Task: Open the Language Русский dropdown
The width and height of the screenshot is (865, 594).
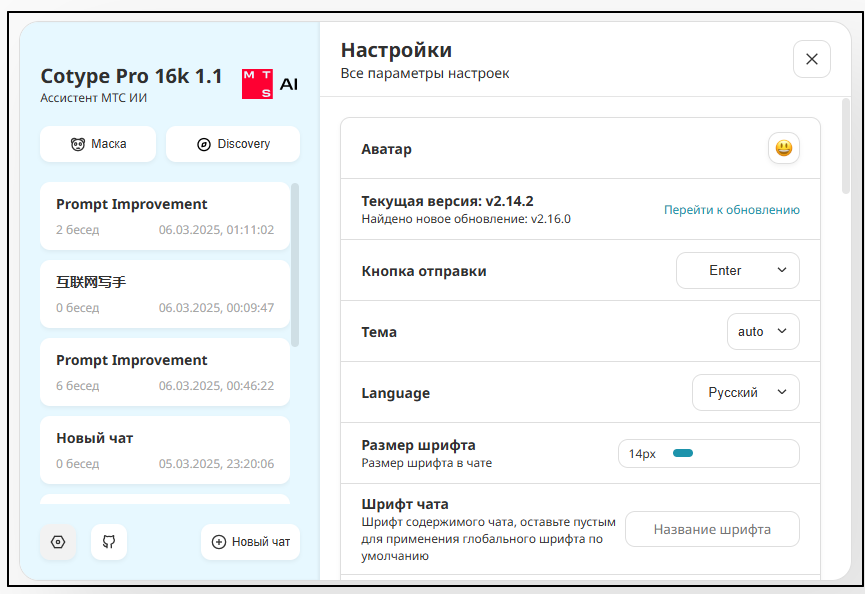Action: tap(745, 393)
